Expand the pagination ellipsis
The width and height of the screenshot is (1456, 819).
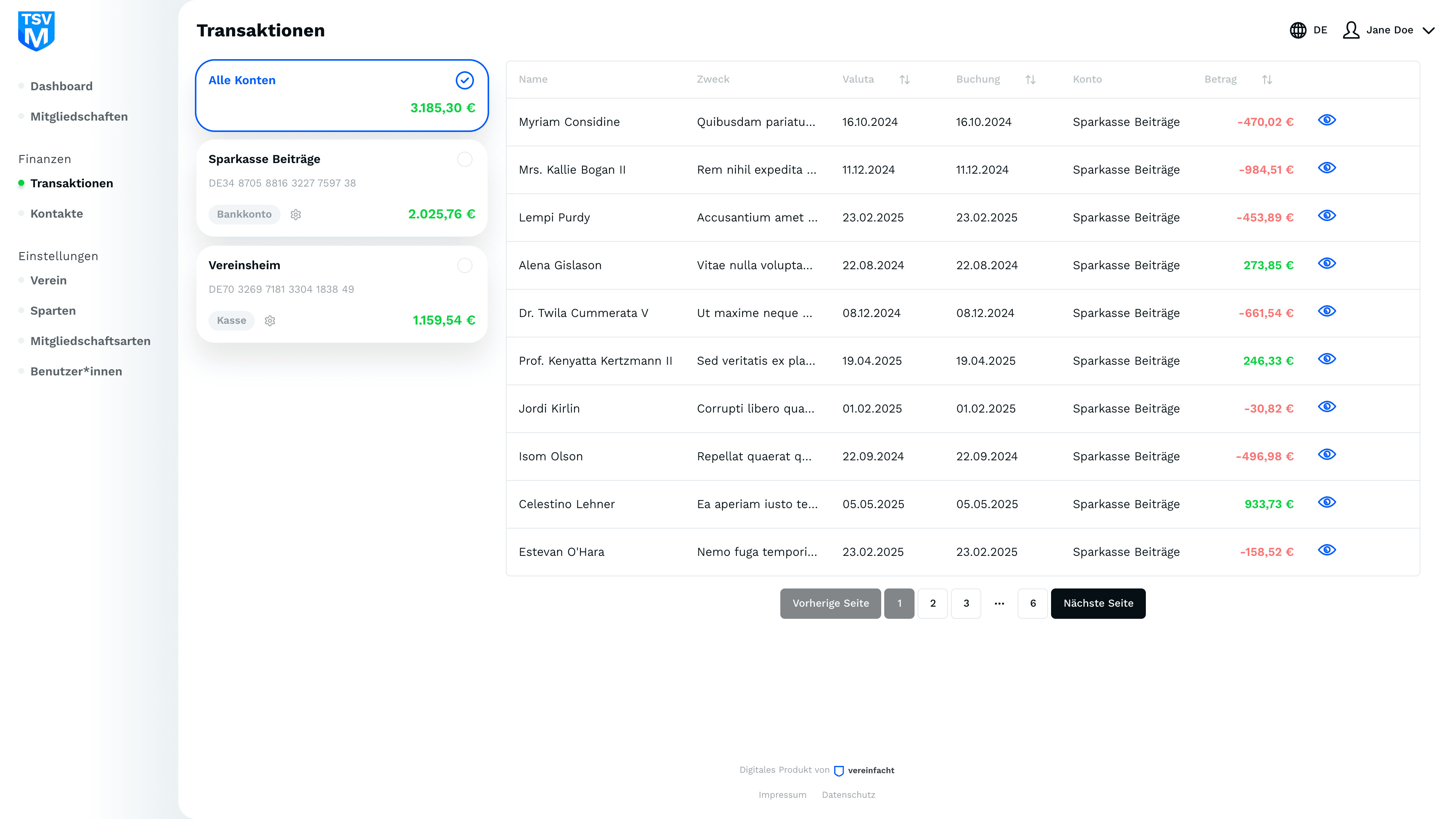pos(999,604)
